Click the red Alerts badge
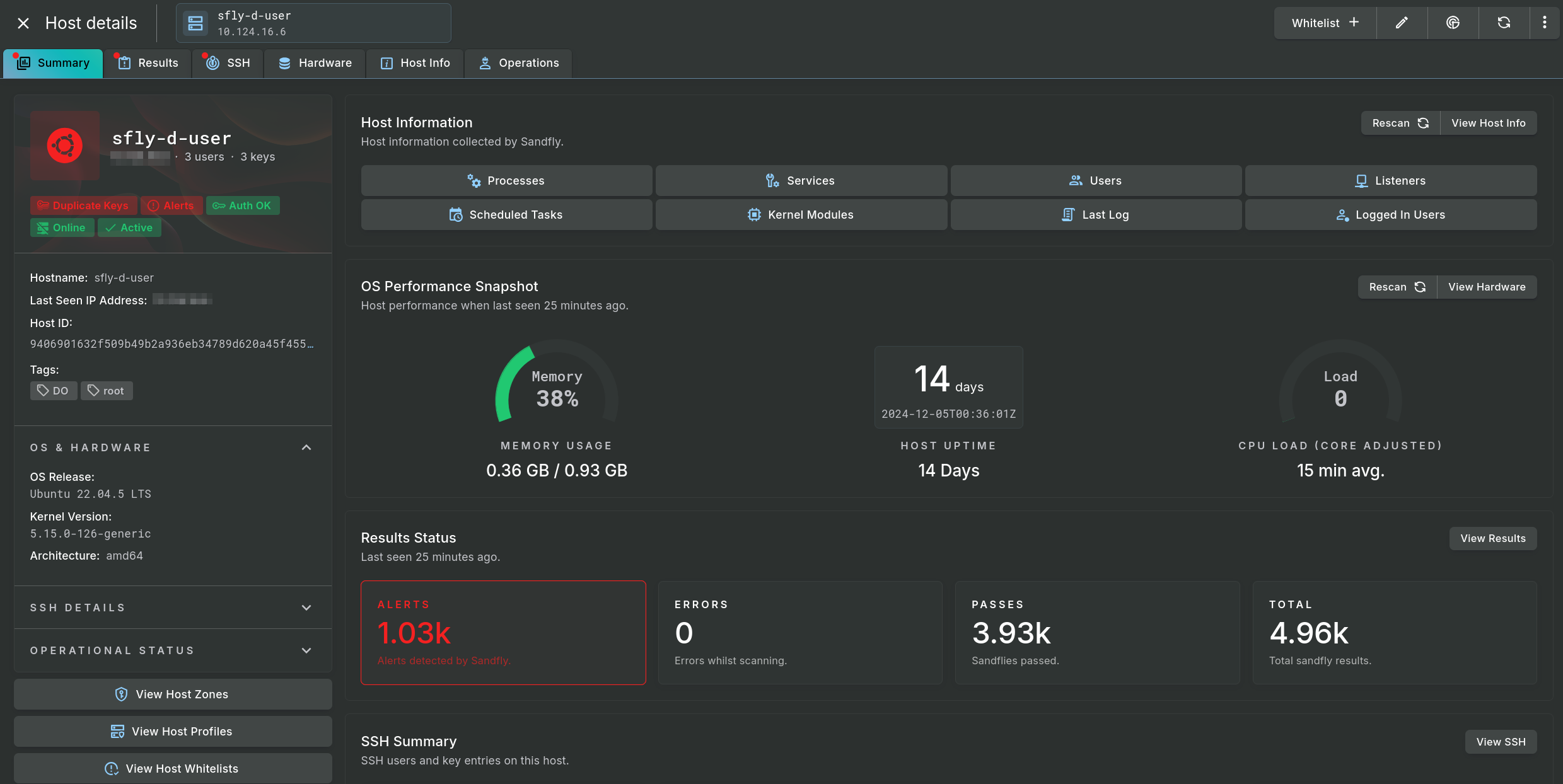Viewport: 1563px width, 784px height. 171,205
